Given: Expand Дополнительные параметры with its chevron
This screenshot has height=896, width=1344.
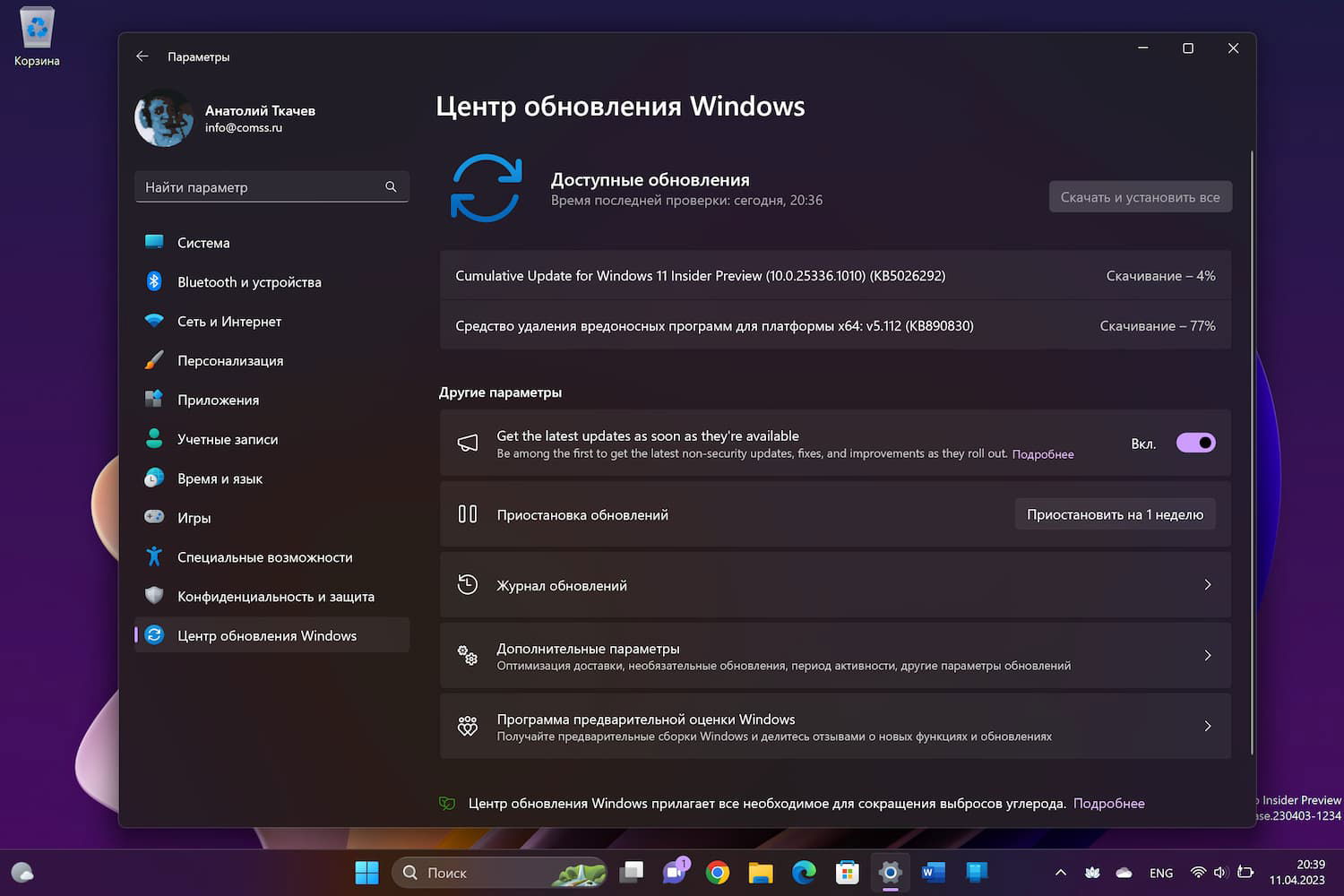Looking at the screenshot, I should [1208, 656].
